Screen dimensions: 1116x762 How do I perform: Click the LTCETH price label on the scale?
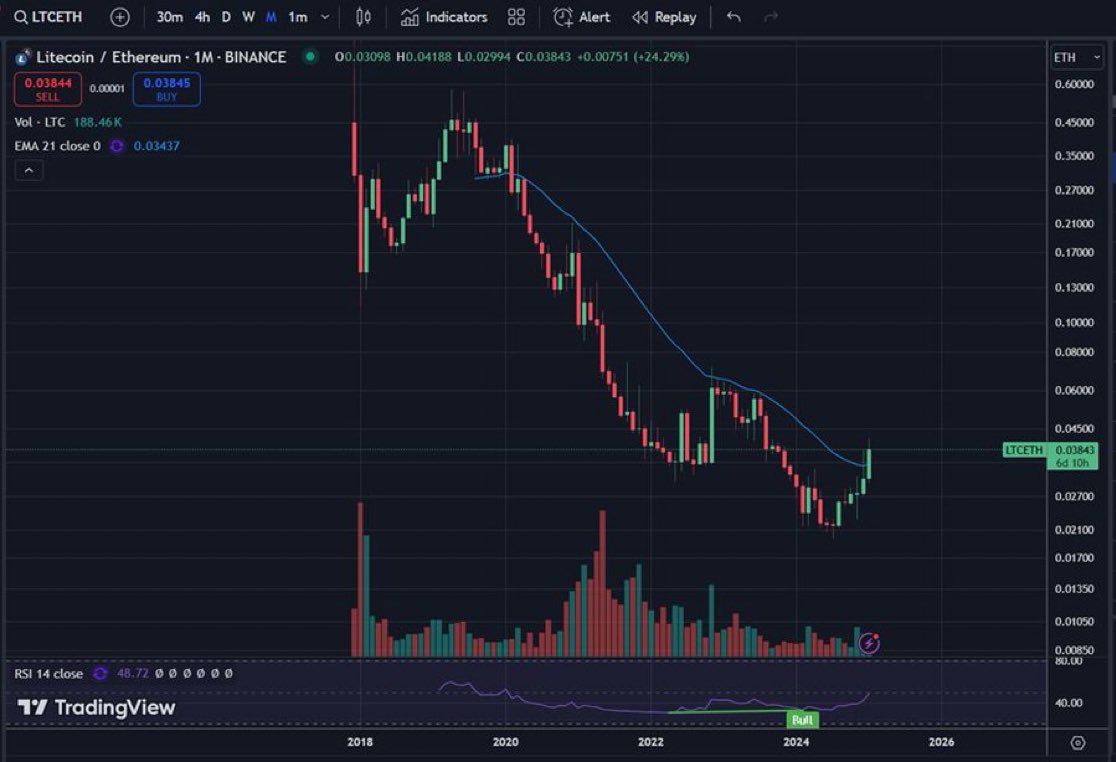1023,450
